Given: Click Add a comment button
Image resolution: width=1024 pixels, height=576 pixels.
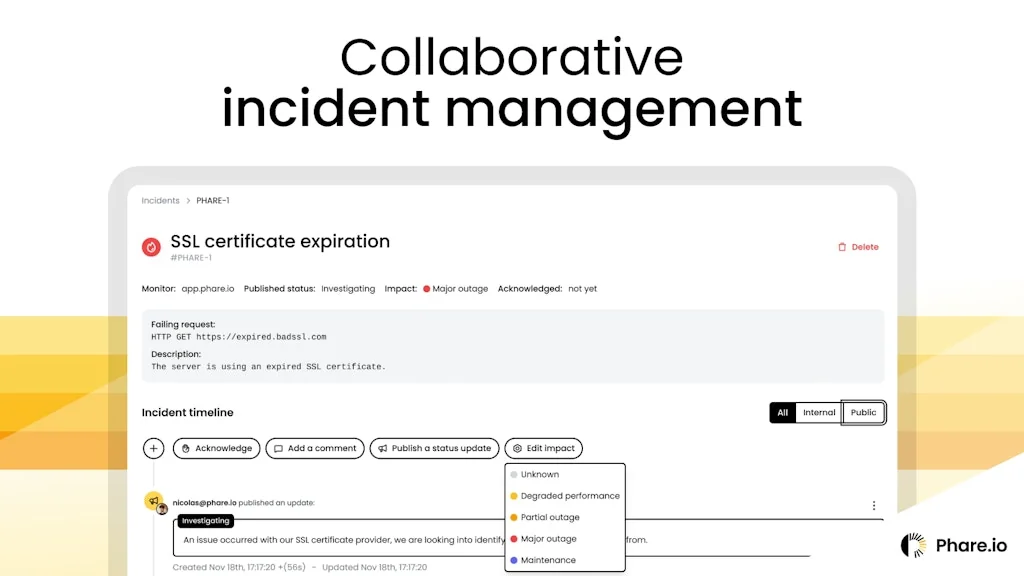Looking at the screenshot, I should click(315, 449).
